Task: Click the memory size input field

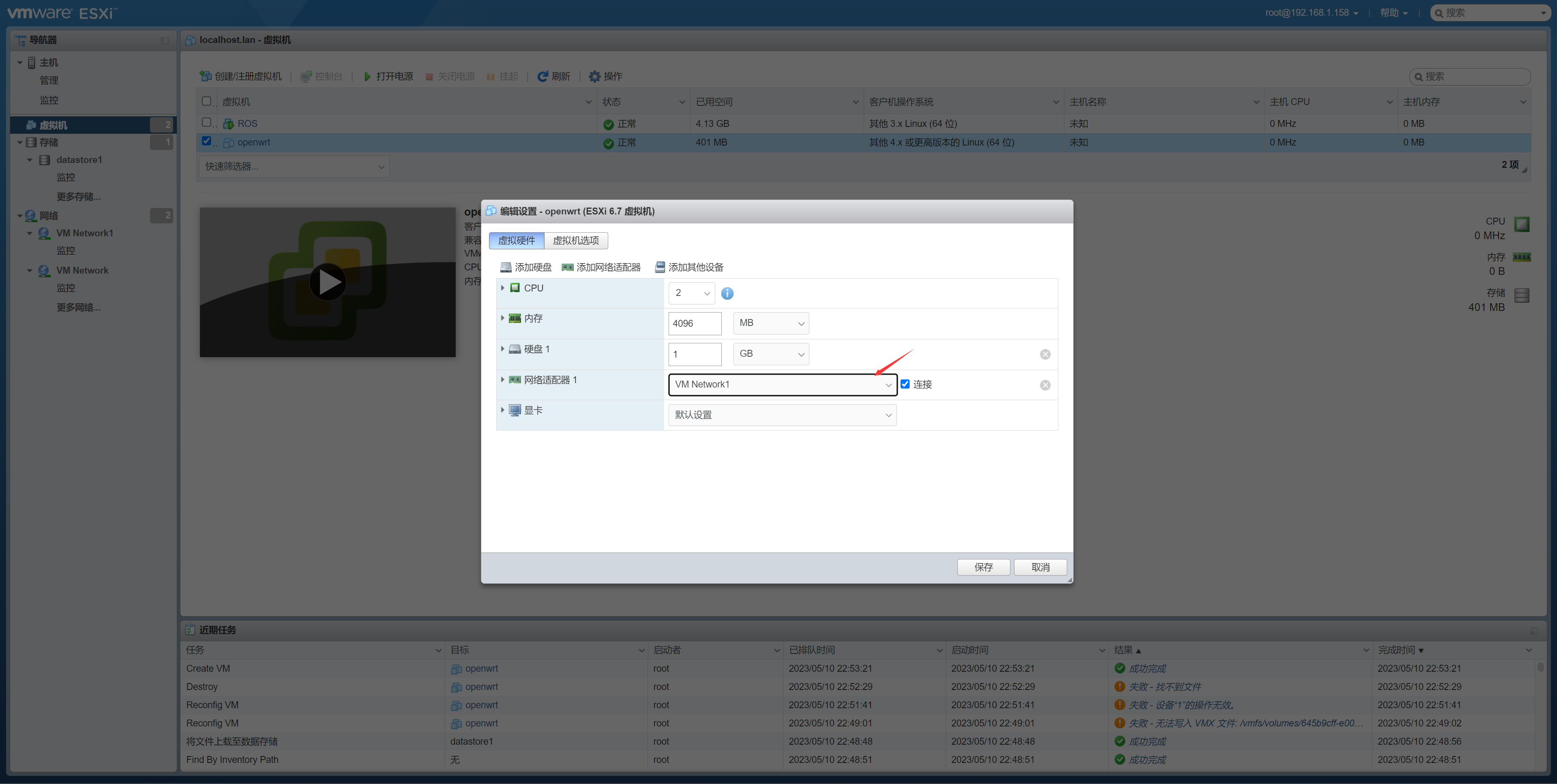Action: pyautogui.click(x=695, y=323)
